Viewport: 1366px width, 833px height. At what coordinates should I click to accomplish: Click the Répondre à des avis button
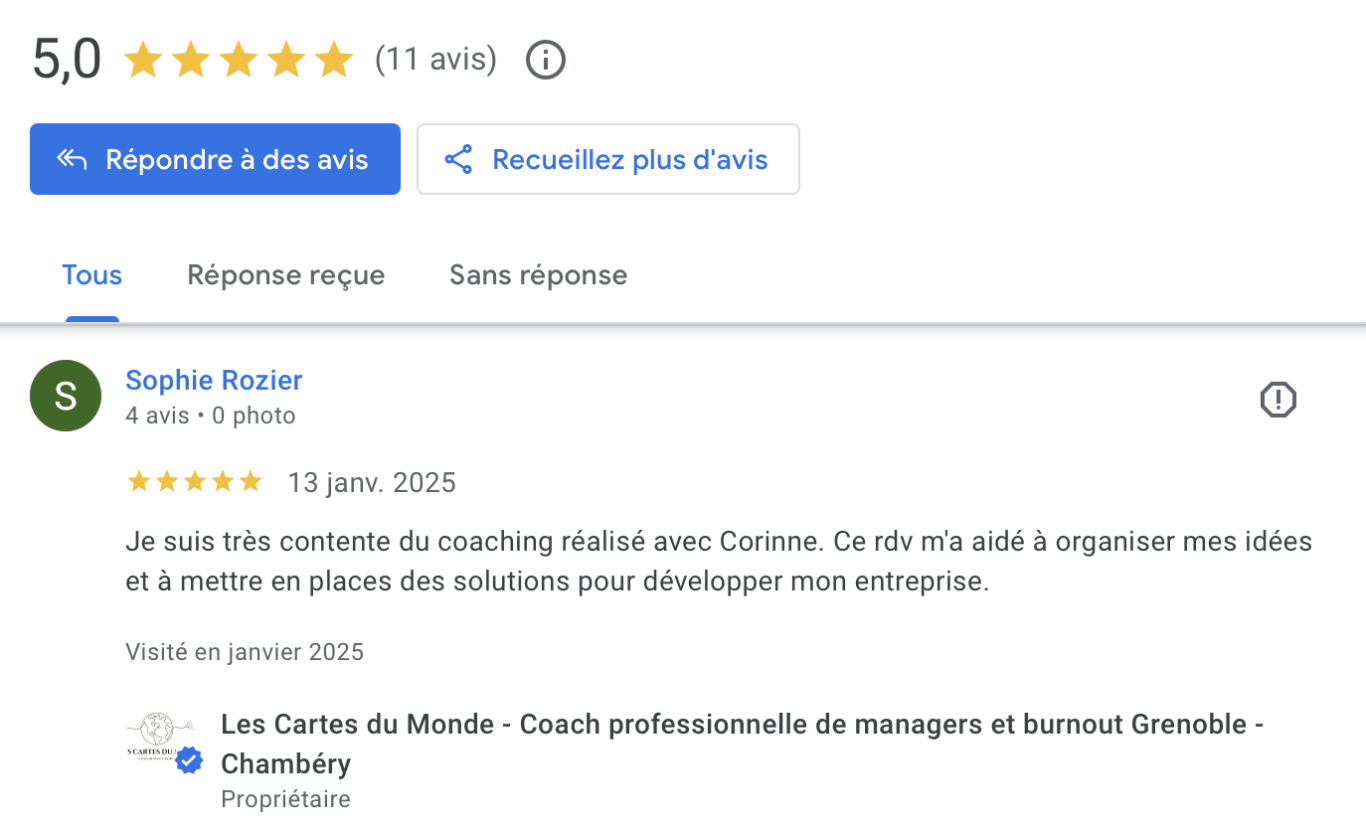coord(214,158)
